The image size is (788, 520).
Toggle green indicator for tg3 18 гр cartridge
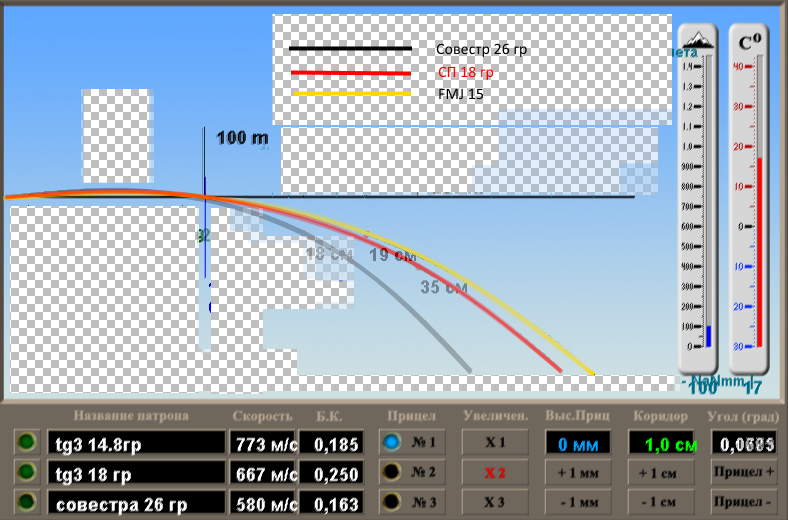click(x=25, y=472)
